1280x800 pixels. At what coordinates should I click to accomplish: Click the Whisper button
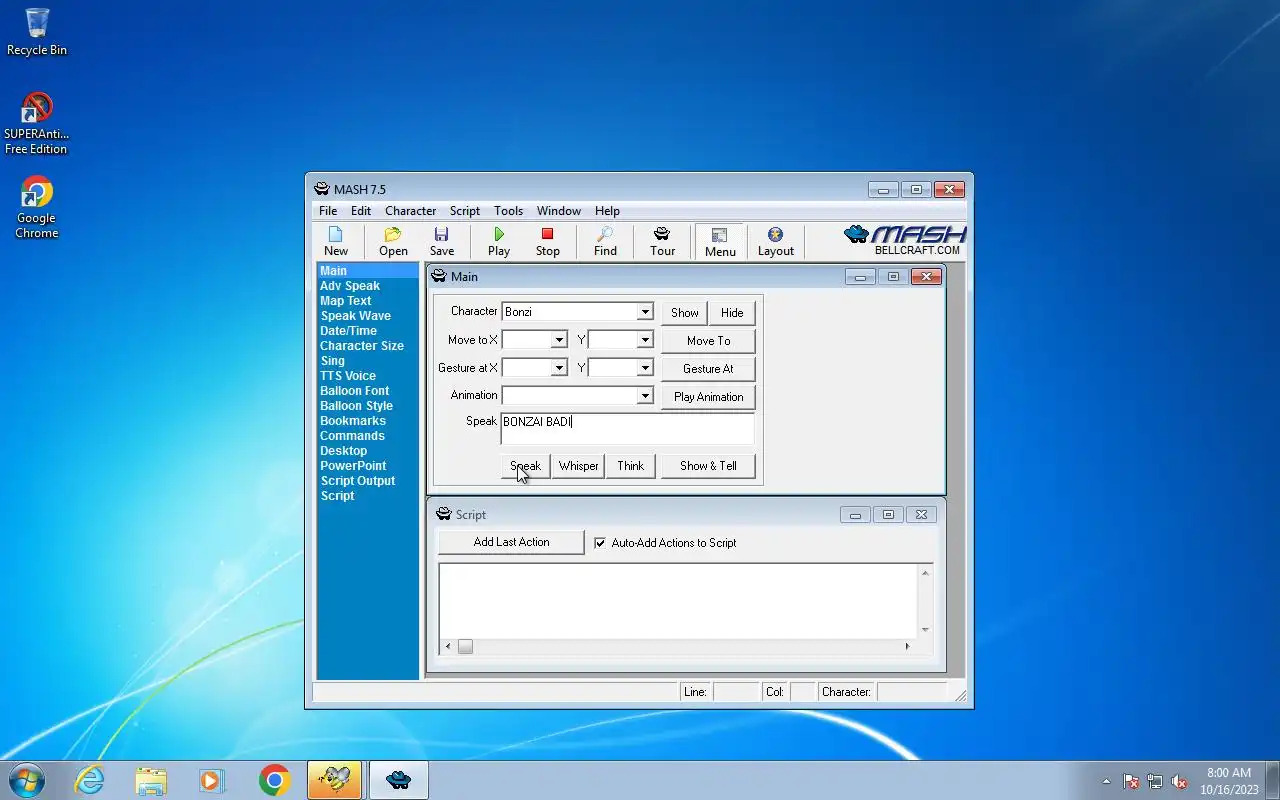578,466
